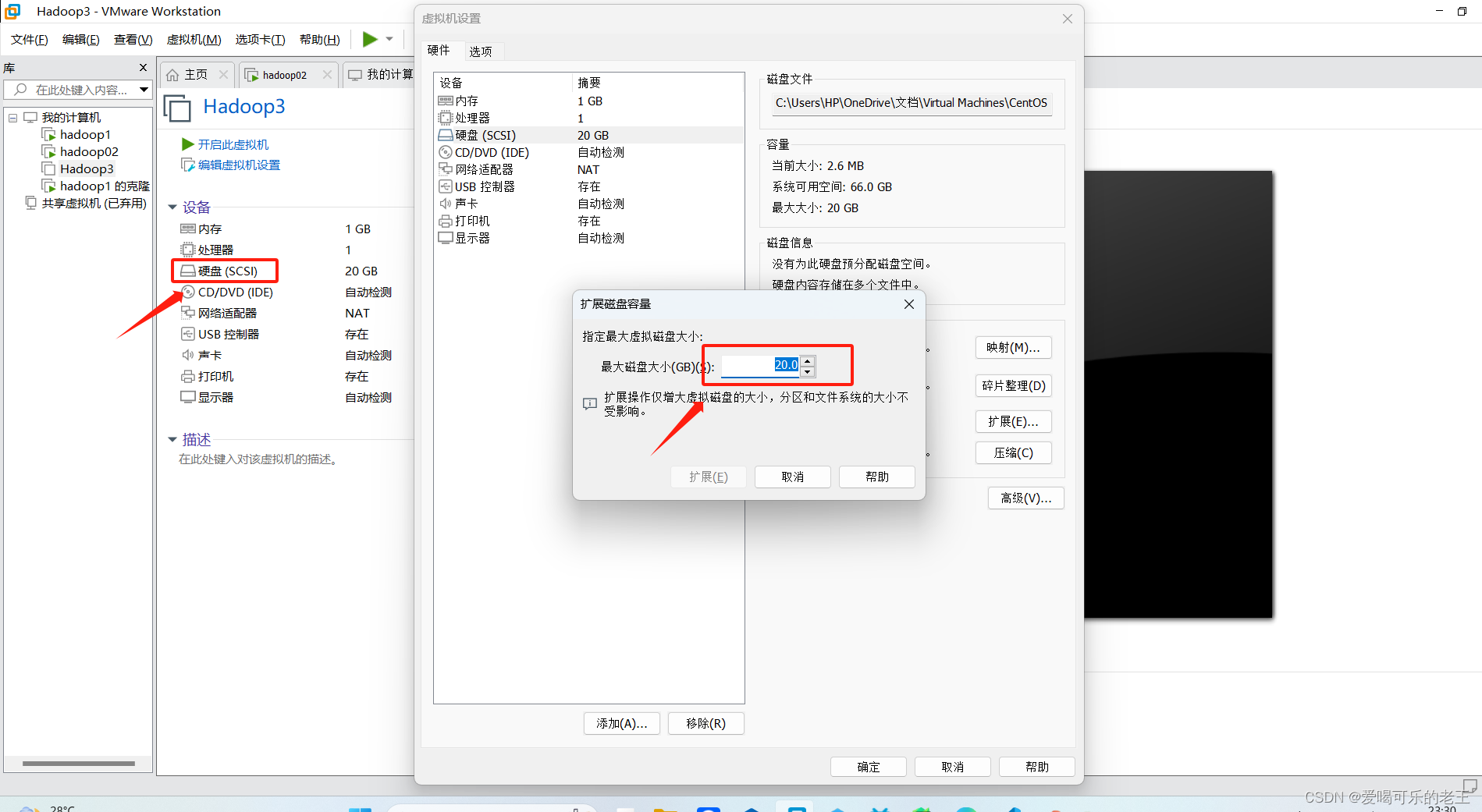Open the VM menu
The width and height of the screenshot is (1482, 812).
[x=194, y=39]
